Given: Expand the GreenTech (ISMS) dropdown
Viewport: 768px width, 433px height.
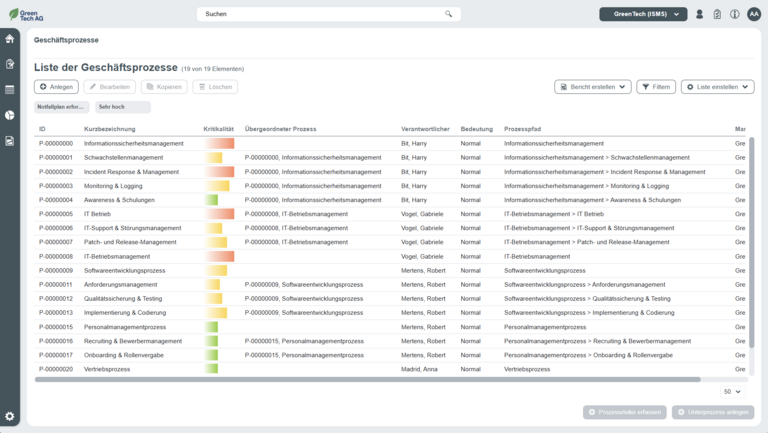Looking at the screenshot, I should (x=643, y=14).
